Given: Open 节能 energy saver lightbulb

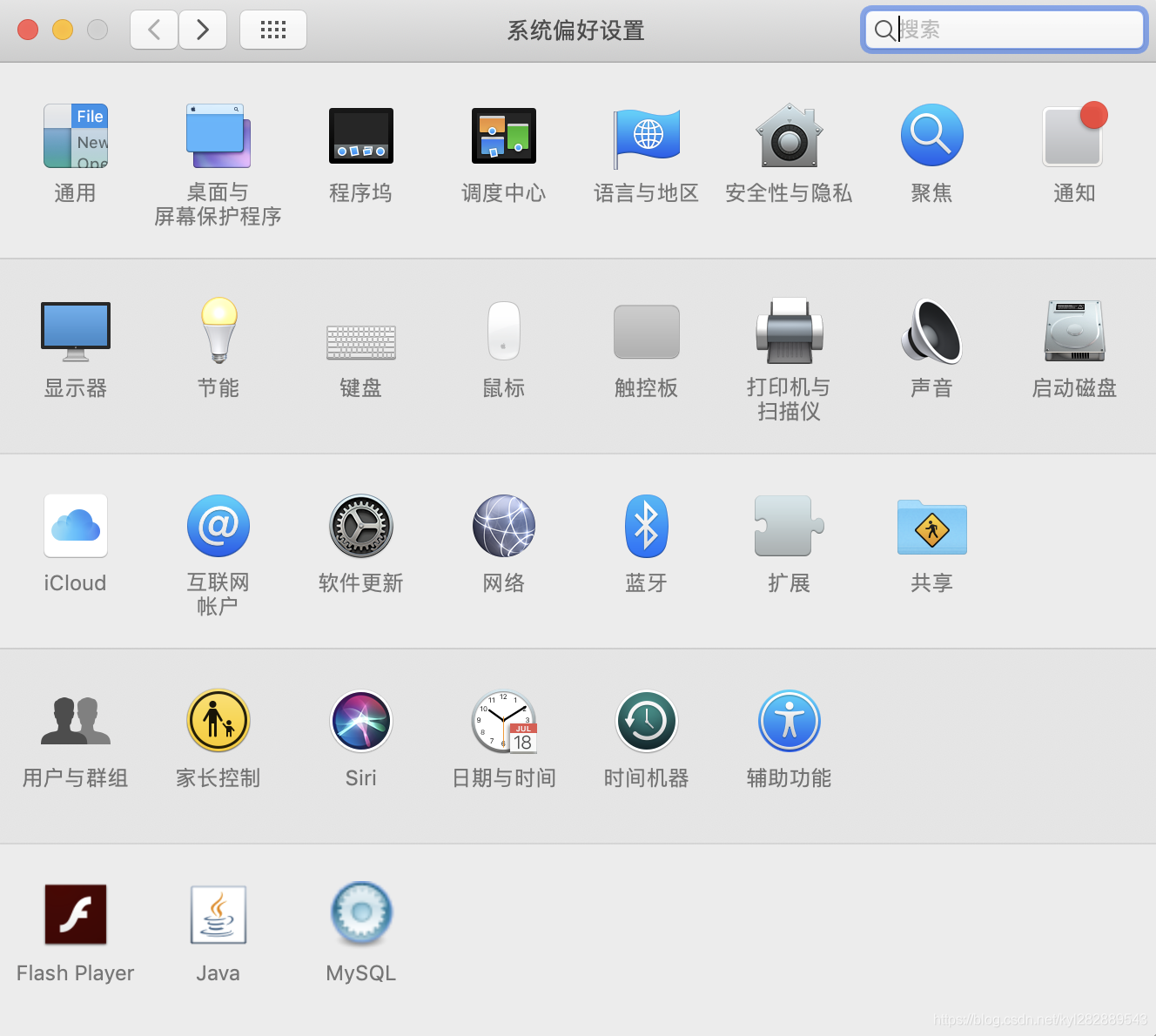Looking at the screenshot, I should (x=218, y=330).
